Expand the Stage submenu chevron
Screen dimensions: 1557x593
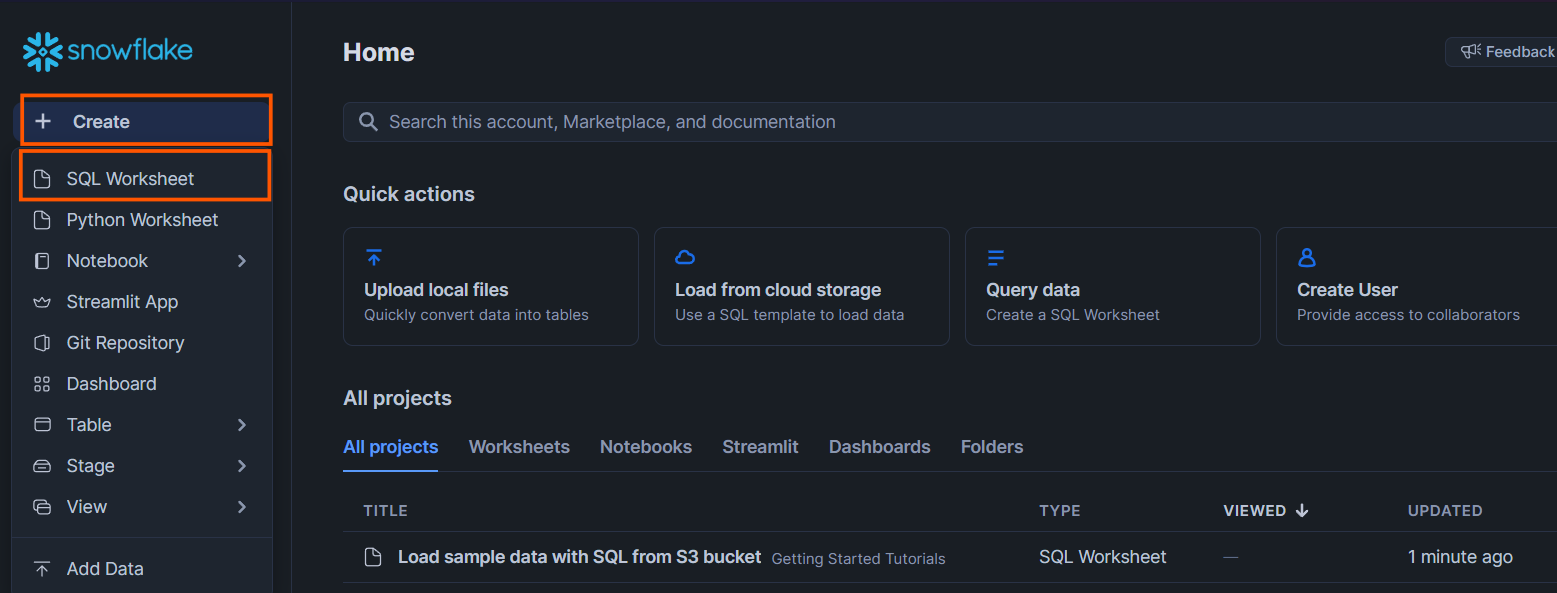[x=242, y=466]
